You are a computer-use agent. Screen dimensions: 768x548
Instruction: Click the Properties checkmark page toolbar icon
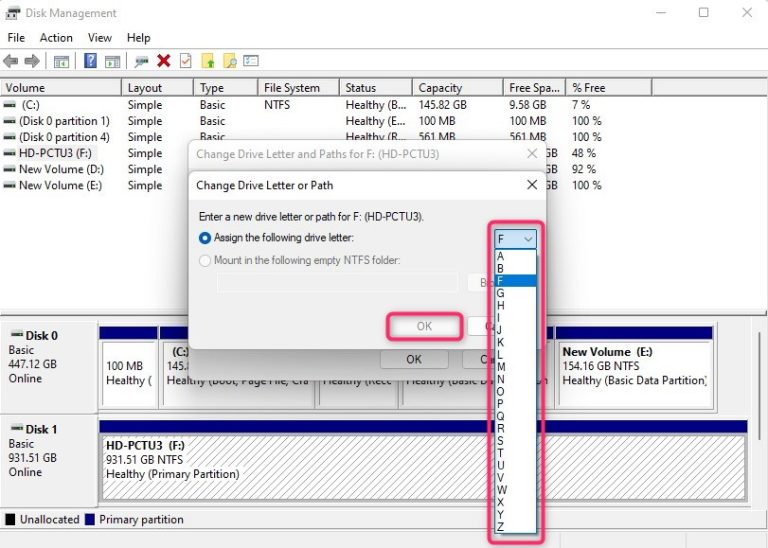click(x=185, y=61)
